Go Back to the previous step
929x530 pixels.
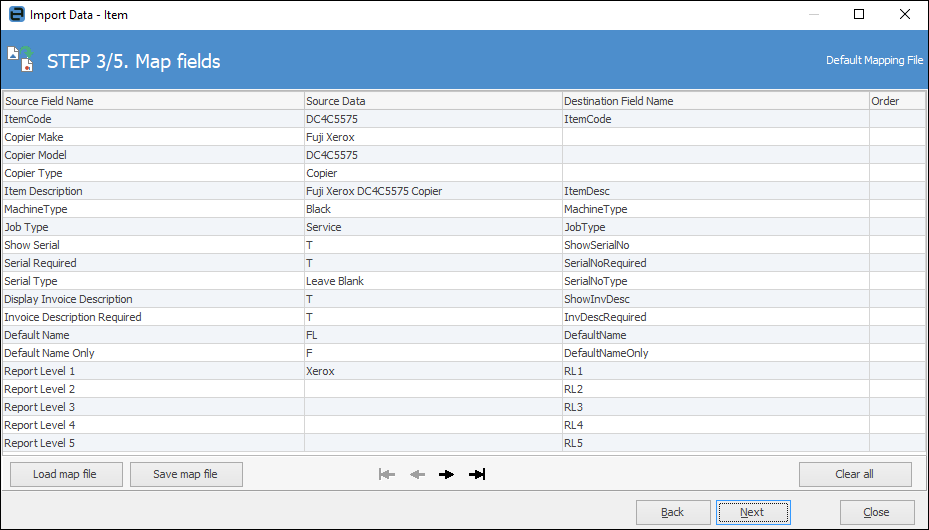(x=673, y=512)
